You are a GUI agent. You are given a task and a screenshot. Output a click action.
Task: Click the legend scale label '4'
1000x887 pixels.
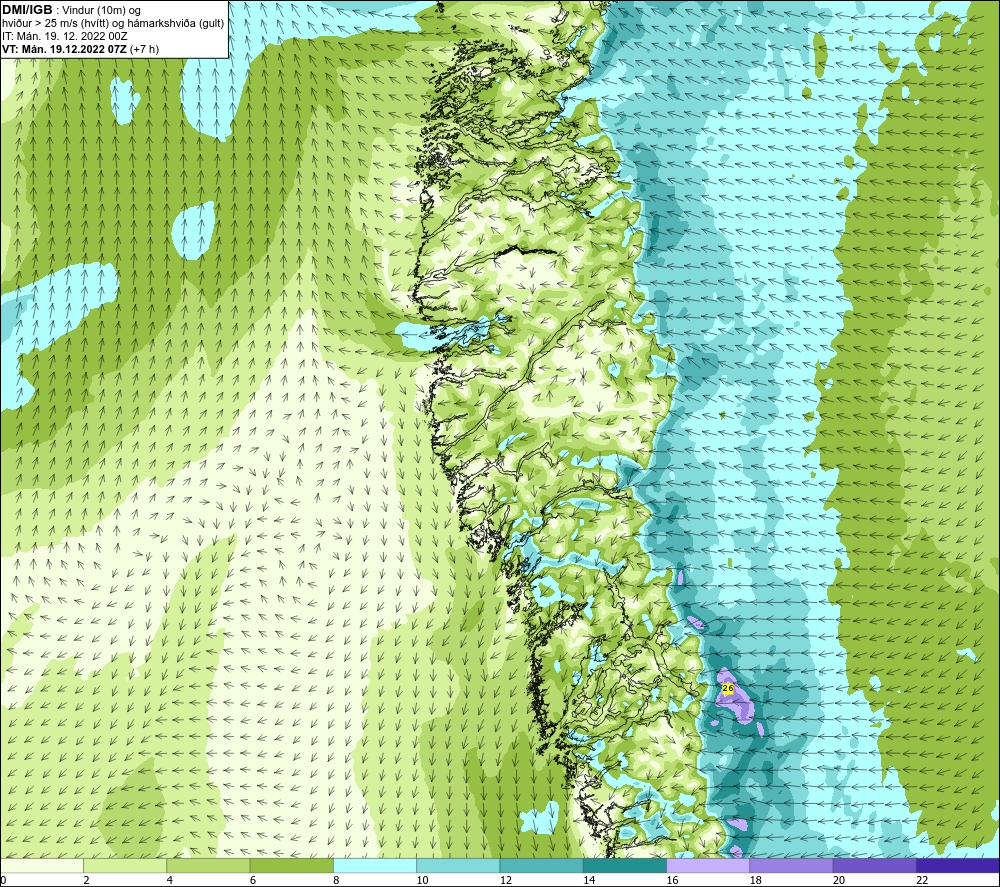pos(170,880)
